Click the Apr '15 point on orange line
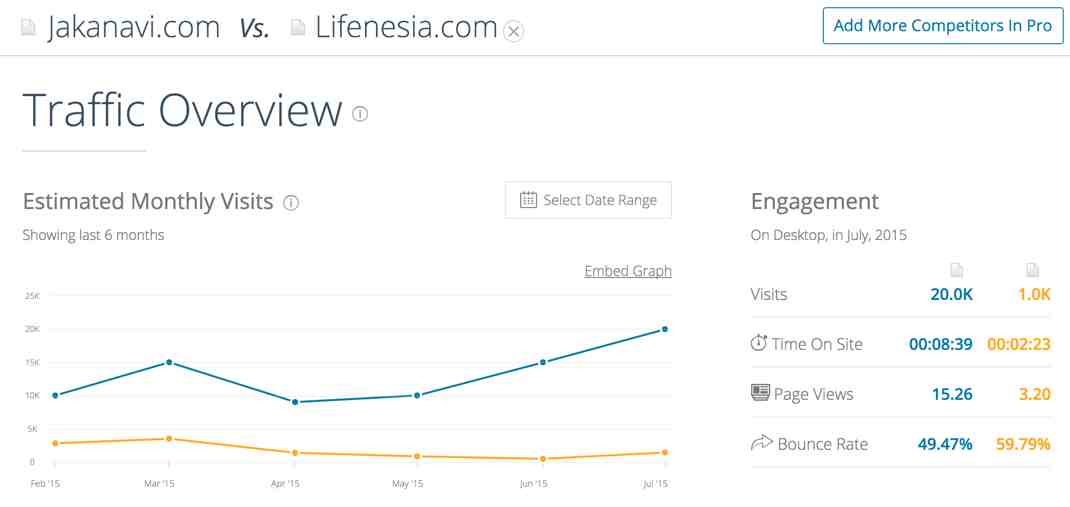1070x507 pixels. [295, 453]
